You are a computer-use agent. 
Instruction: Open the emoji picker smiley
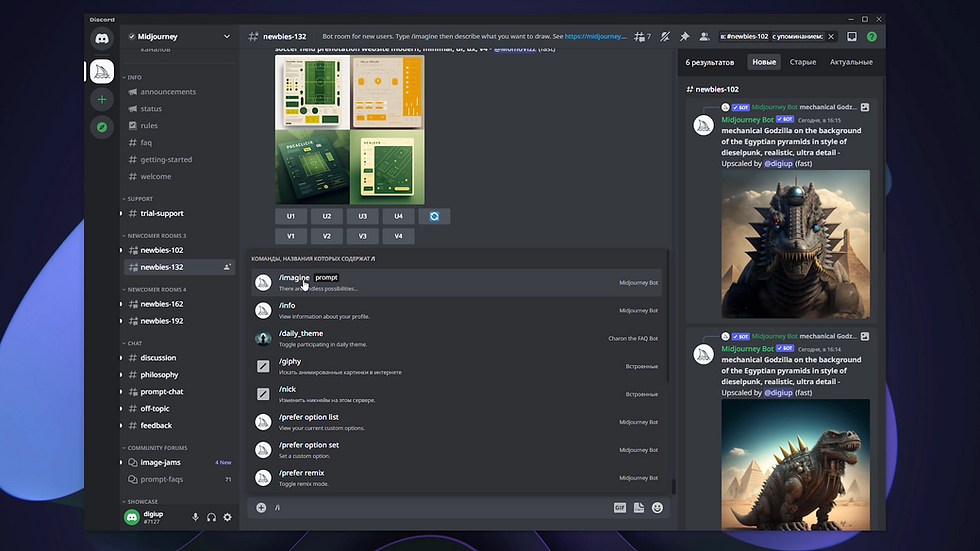click(657, 508)
